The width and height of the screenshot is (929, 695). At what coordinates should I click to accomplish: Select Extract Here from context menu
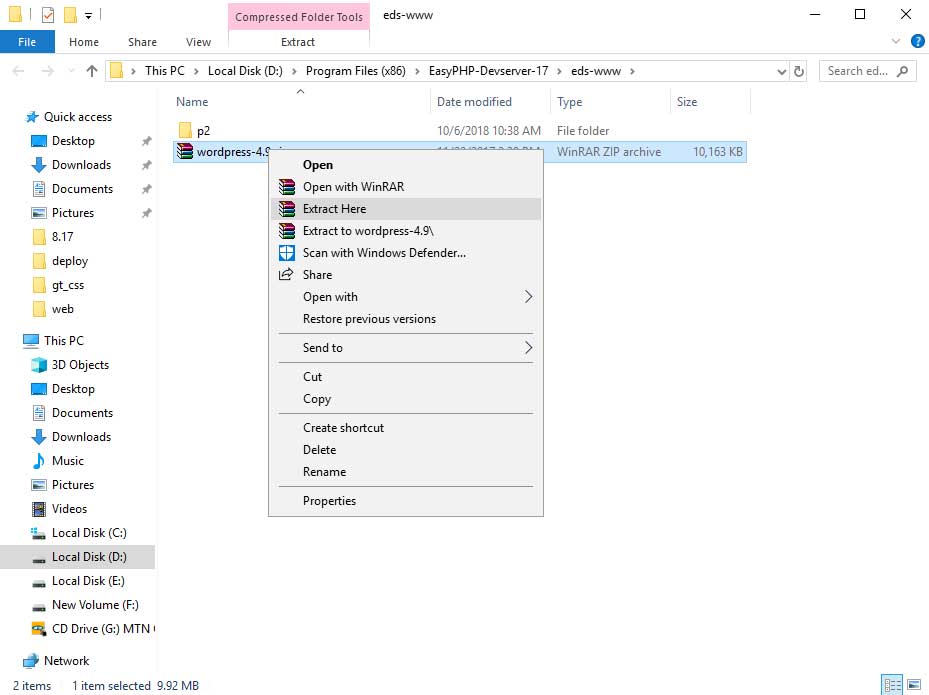pyautogui.click(x=406, y=209)
